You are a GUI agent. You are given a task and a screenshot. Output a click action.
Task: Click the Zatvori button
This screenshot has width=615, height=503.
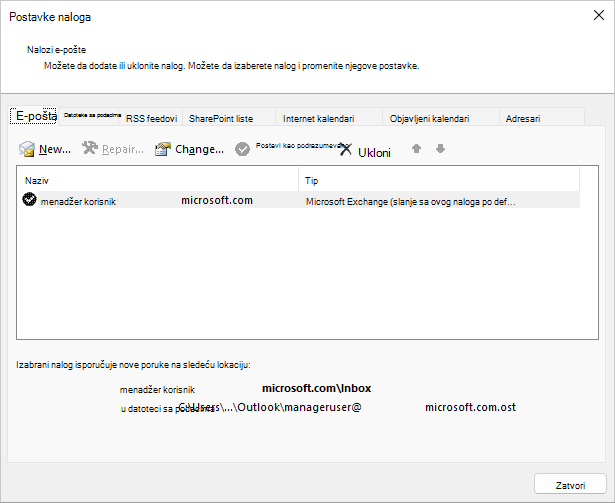[x=570, y=485]
